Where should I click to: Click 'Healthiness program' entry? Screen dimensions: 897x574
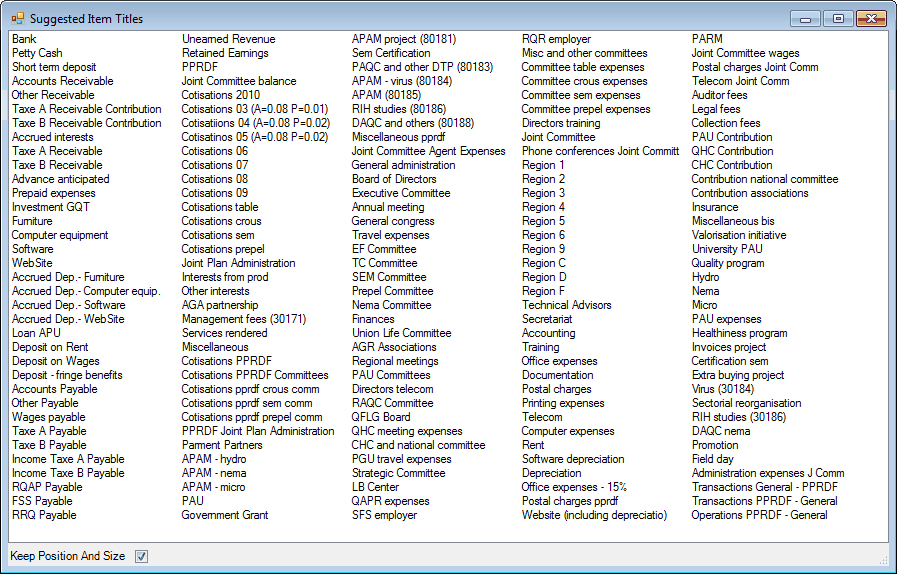[740, 332]
